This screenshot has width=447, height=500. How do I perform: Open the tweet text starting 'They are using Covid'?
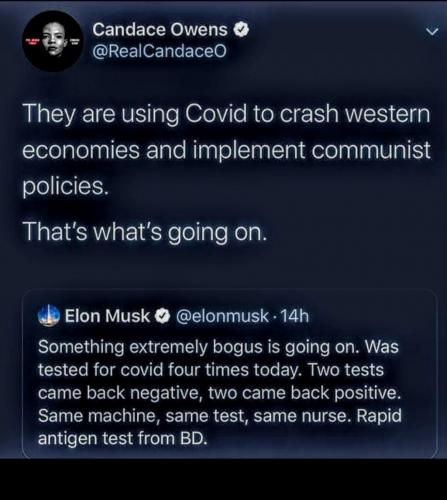point(226,150)
